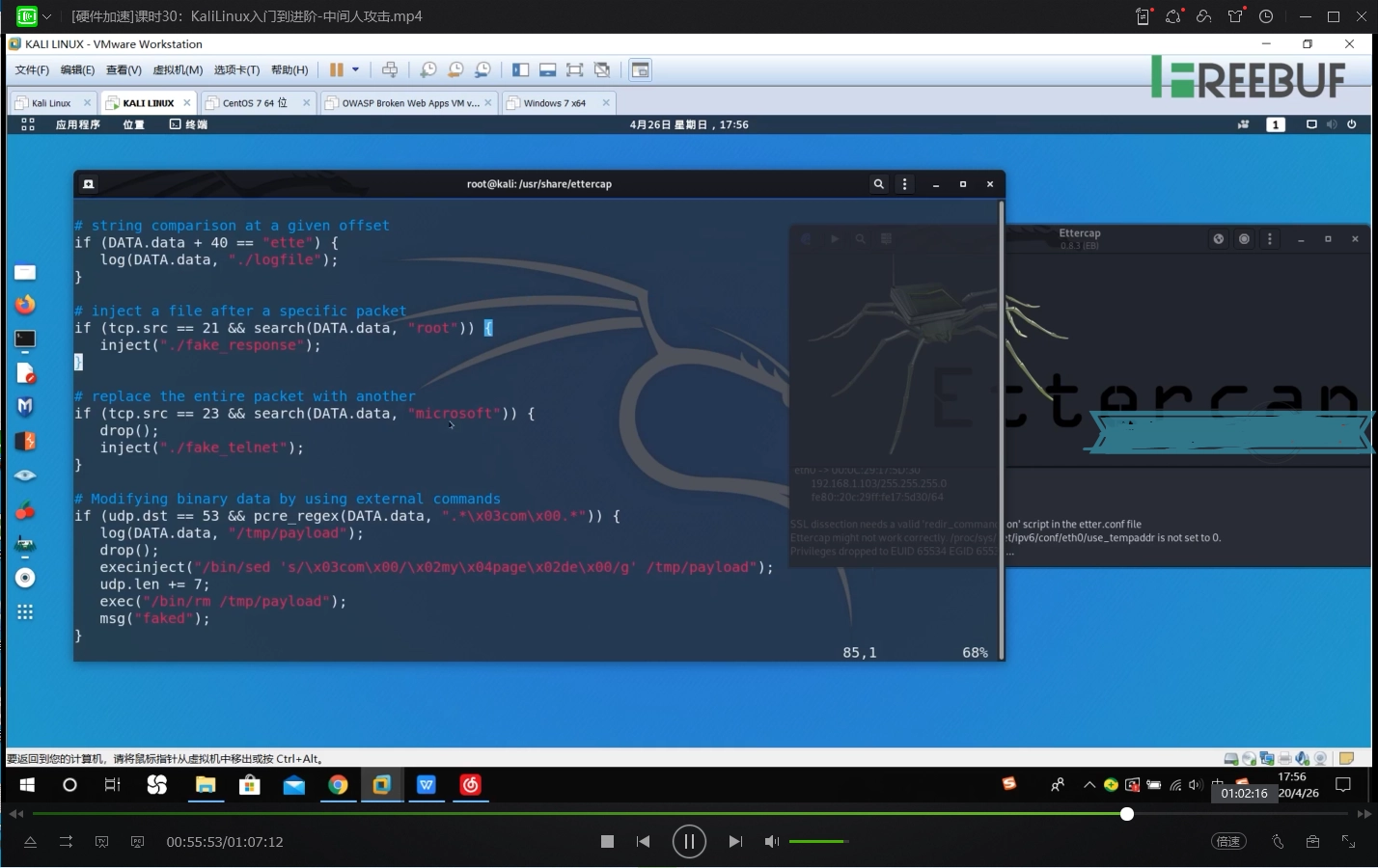This screenshot has height=868, width=1378.
Task: Mute the video player volume
Action: coord(771,842)
